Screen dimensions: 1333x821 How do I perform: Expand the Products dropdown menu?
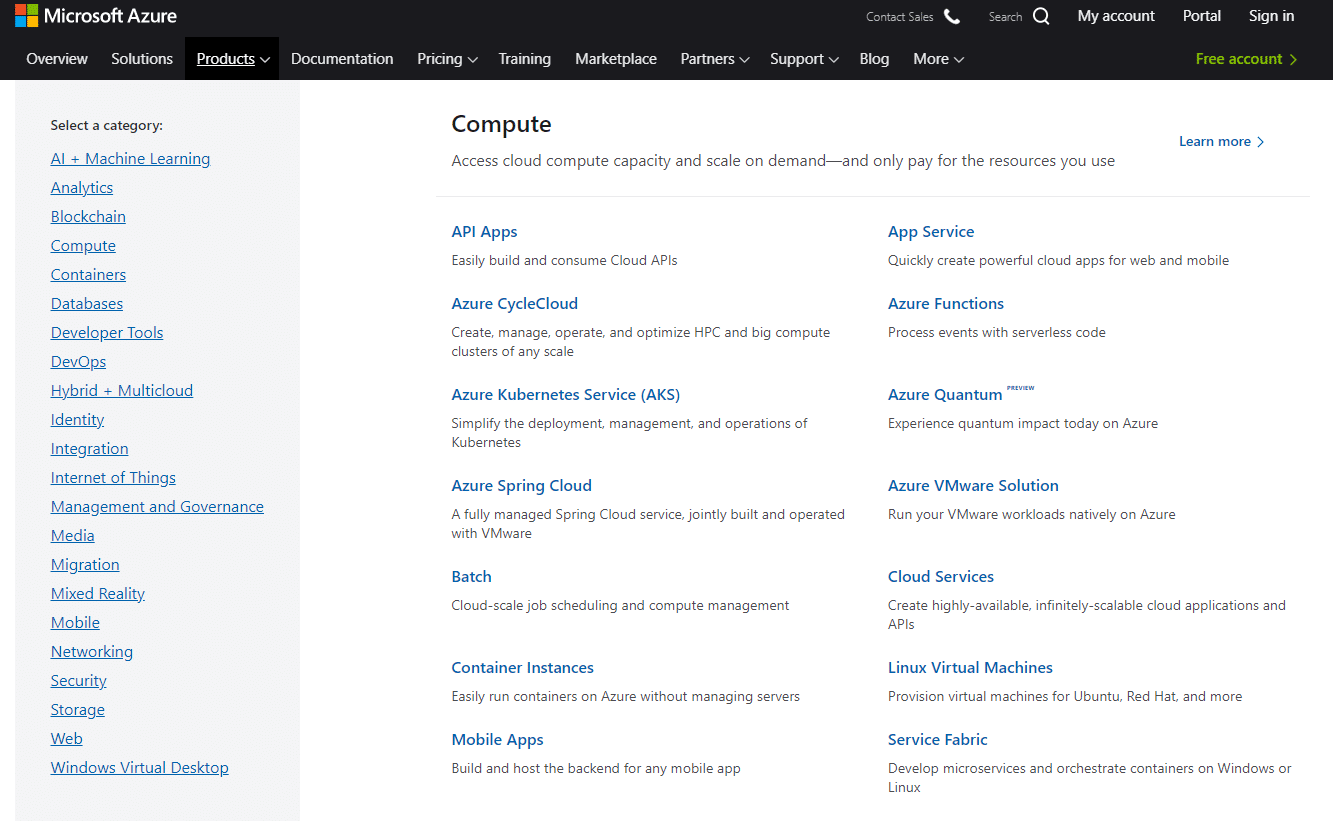point(231,58)
